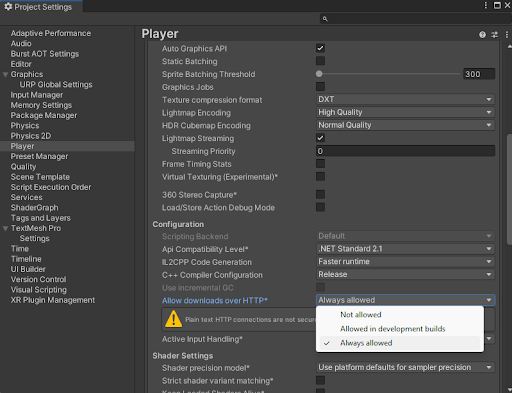Click the Configuration section heading
The height and width of the screenshot is (393, 512).
tap(178, 224)
